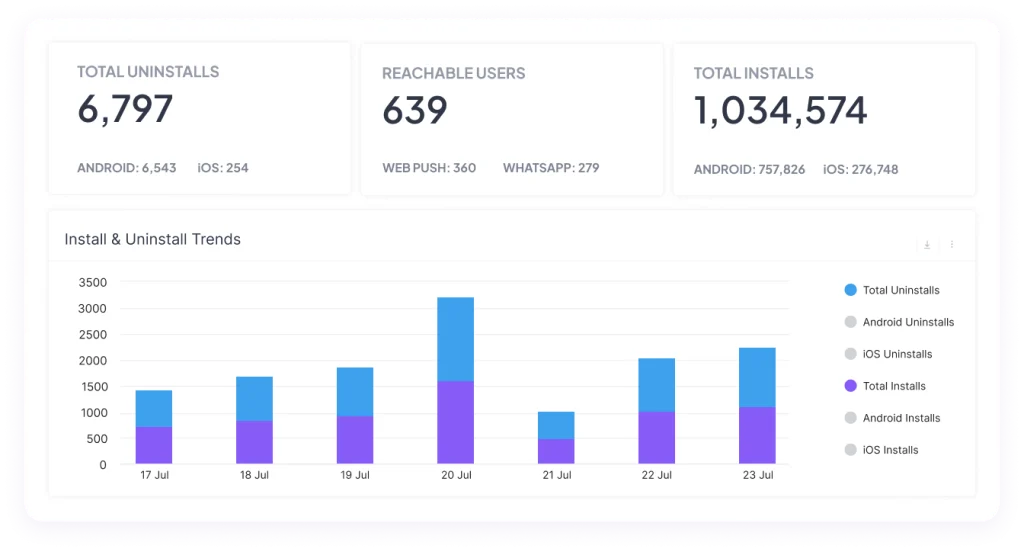The height and width of the screenshot is (552, 1024).
Task: Show the iOS Installs series in the legend
Action: coord(881,450)
